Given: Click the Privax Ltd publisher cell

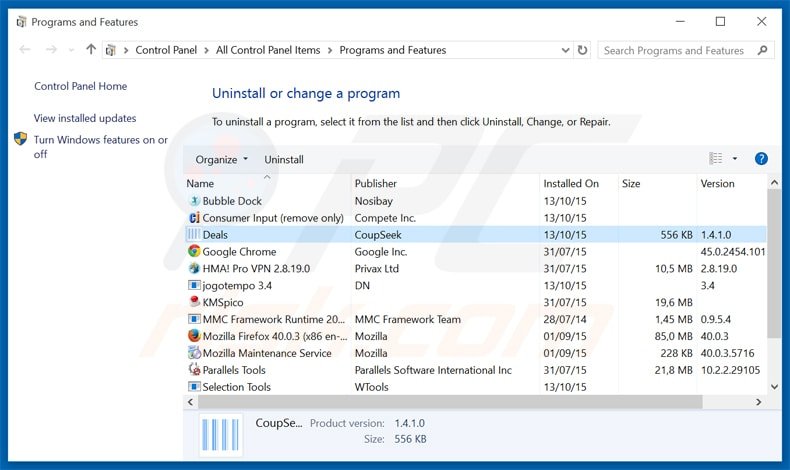Looking at the screenshot, I should pyautogui.click(x=376, y=268).
